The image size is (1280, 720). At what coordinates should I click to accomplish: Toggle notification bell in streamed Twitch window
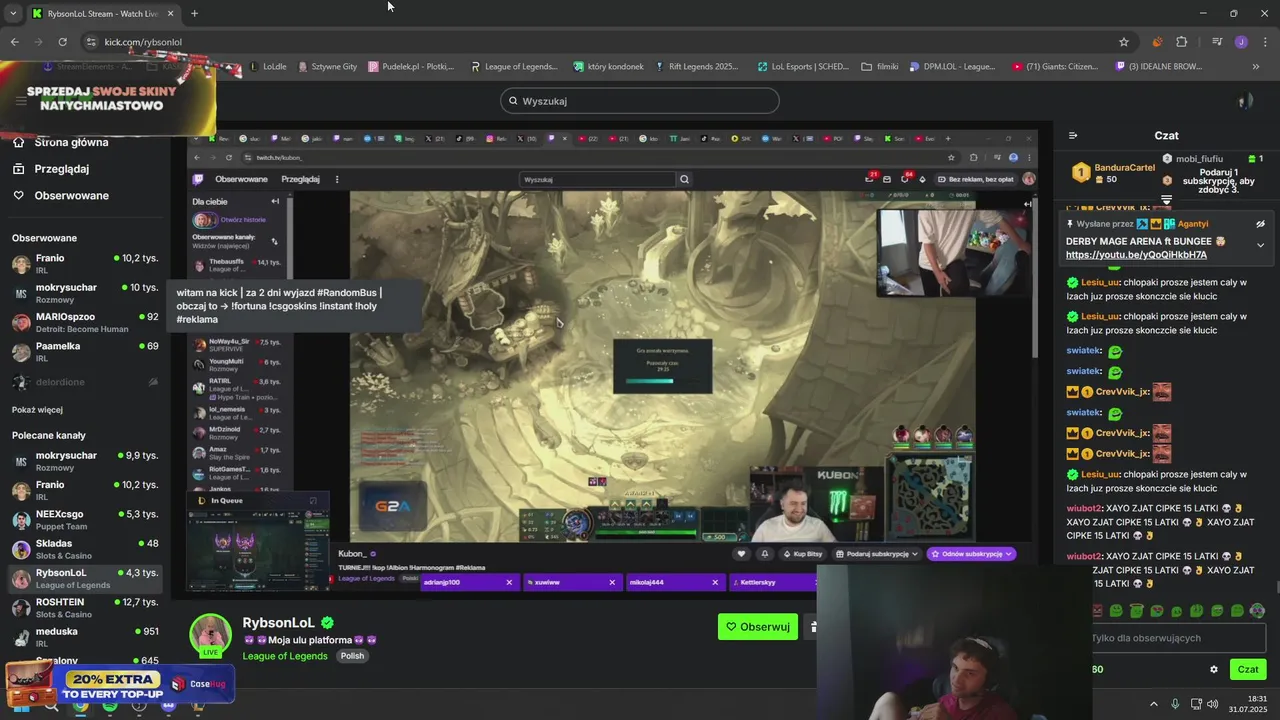click(765, 554)
